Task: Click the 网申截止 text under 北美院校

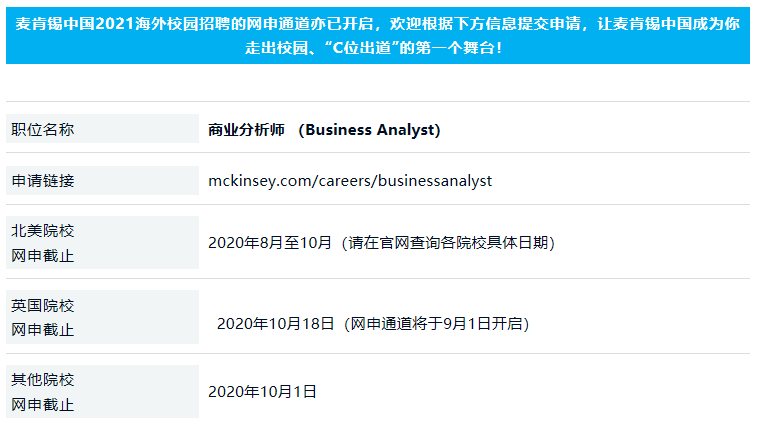Action: 43,256
